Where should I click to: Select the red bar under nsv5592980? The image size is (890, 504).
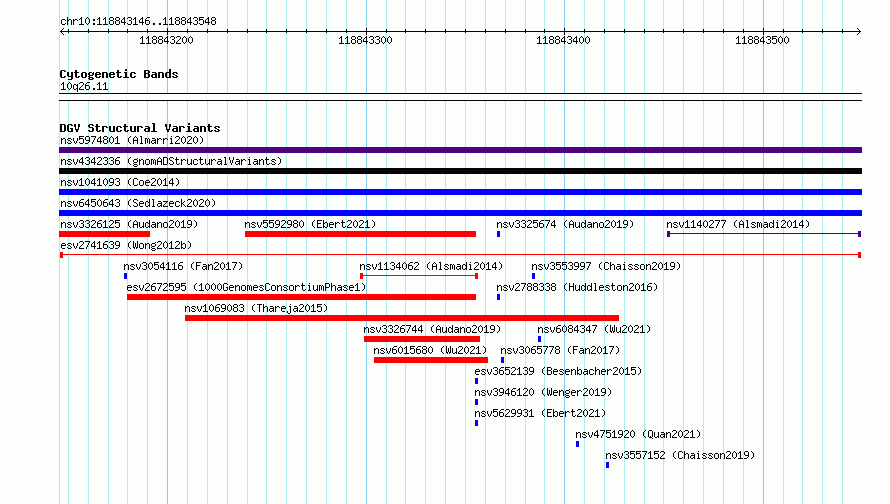[360, 234]
